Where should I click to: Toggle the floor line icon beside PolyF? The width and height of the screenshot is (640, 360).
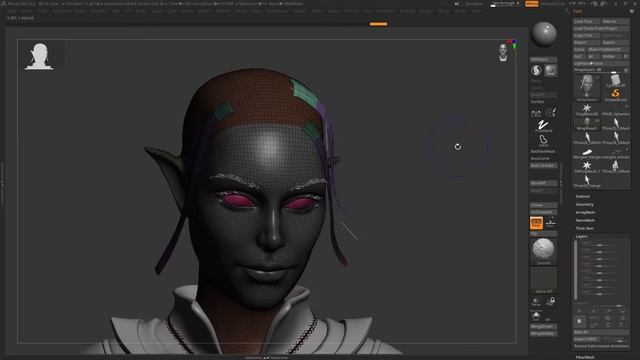tap(551, 223)
